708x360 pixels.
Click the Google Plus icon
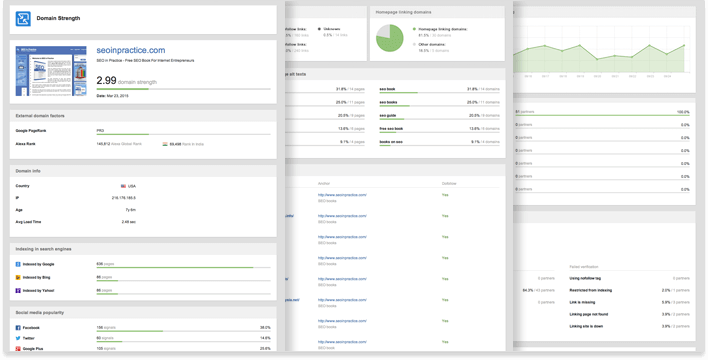[x=18, y=349]
